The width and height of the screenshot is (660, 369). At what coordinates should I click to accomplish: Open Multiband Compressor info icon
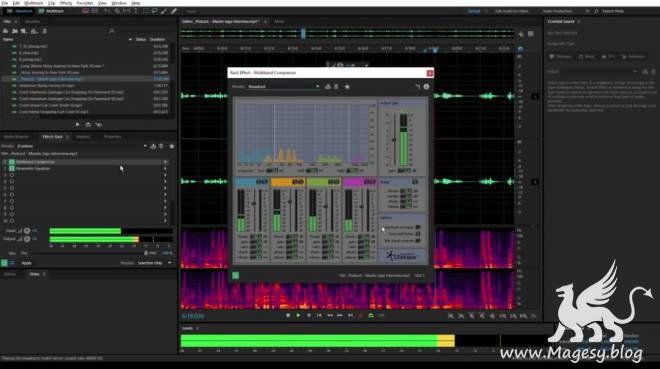(x=426, y=87)
